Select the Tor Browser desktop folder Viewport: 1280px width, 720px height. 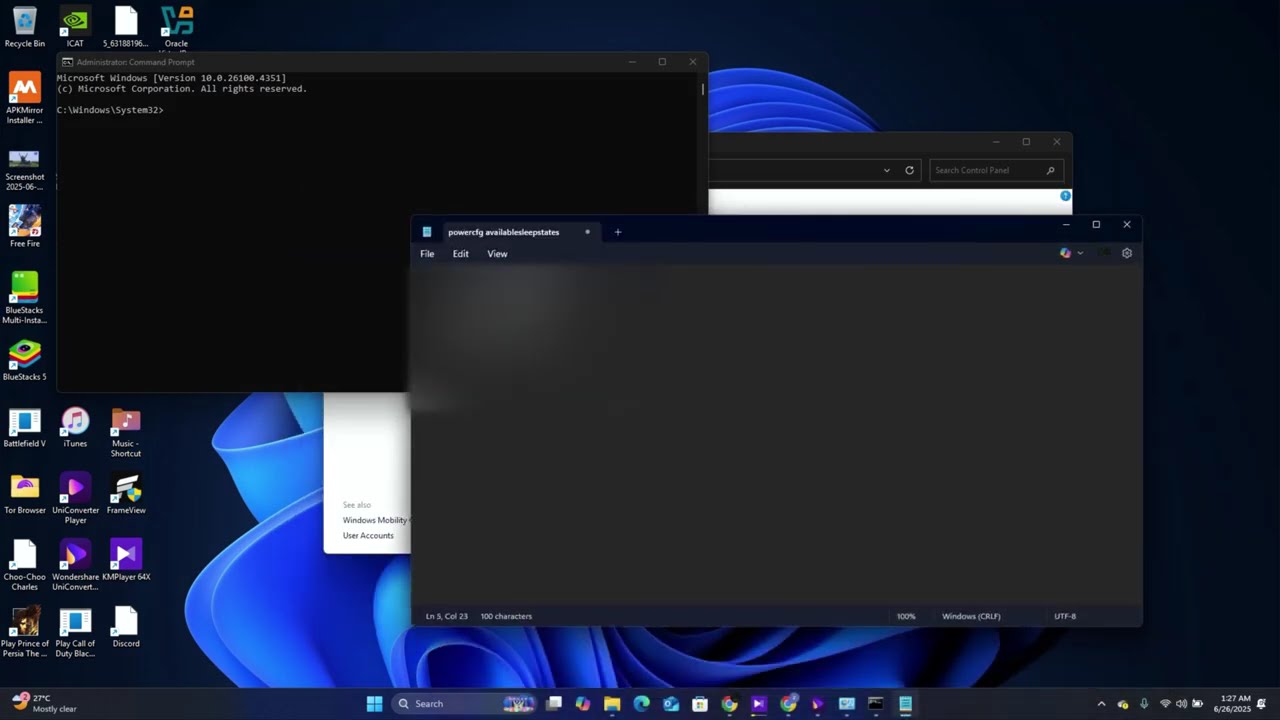(x=24, y=494)
